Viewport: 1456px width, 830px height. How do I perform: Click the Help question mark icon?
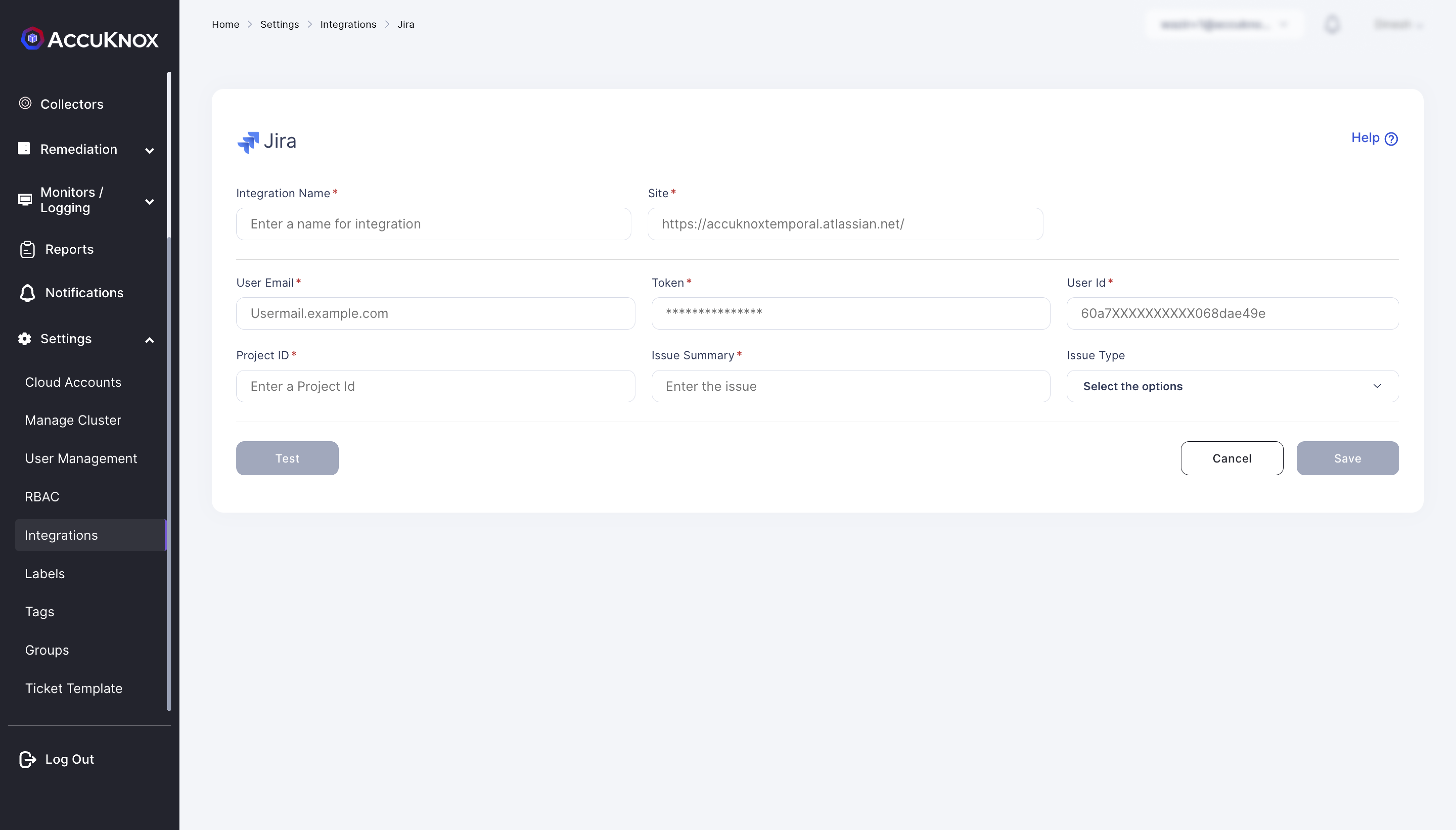[x=1391, y=139]
